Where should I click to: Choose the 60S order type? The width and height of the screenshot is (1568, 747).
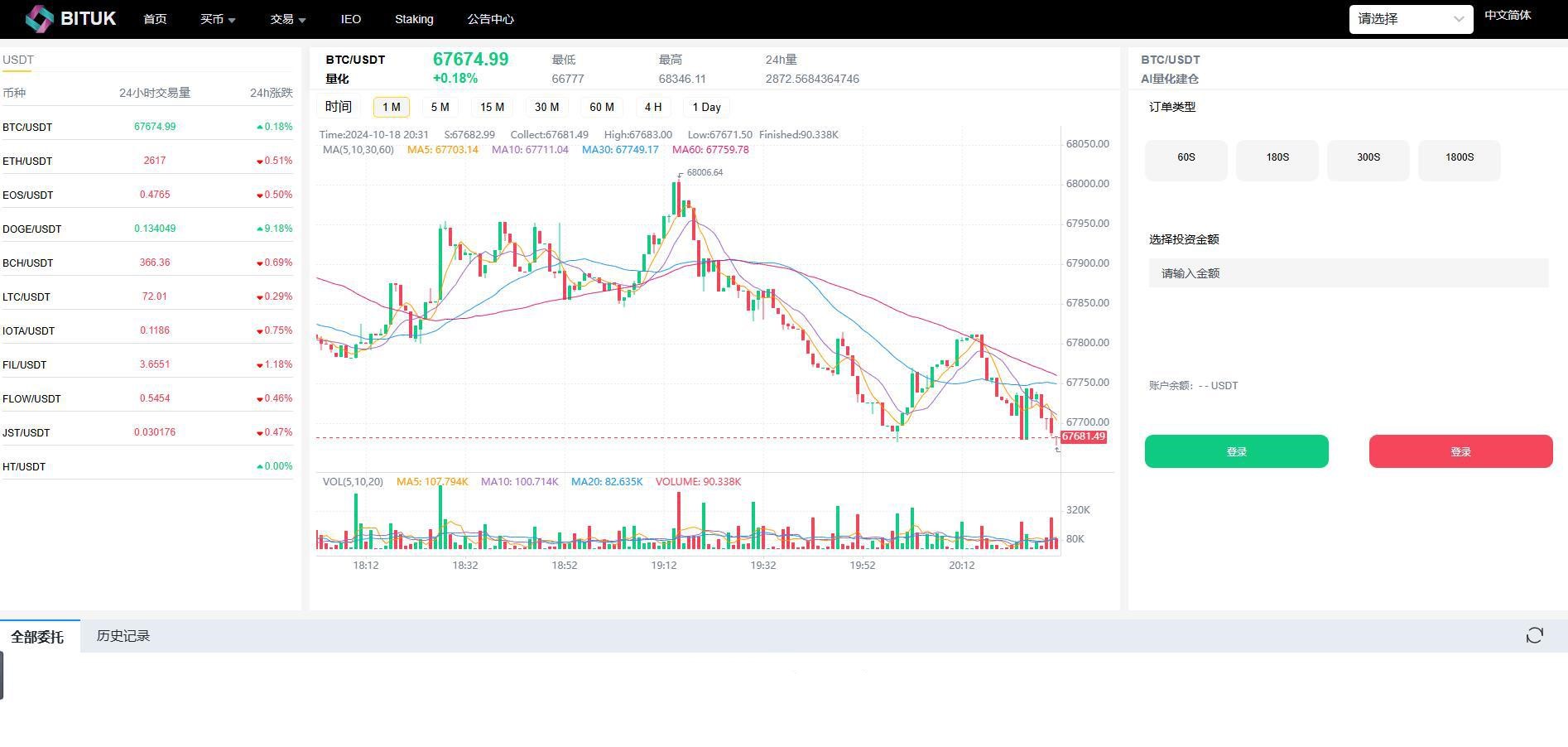click(x=1186, y=157)
